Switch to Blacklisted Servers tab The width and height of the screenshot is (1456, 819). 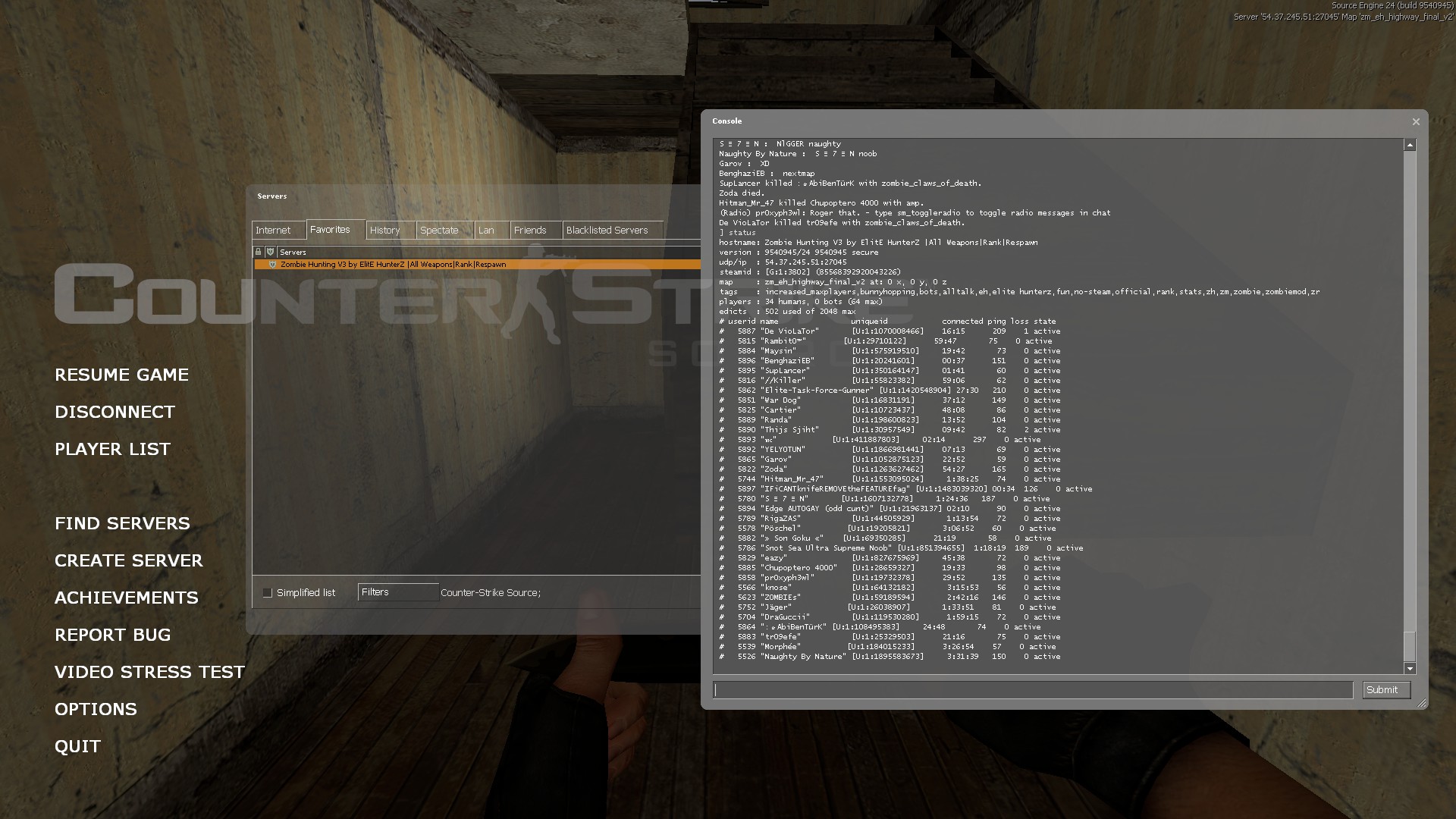click(x=607, y=231)
